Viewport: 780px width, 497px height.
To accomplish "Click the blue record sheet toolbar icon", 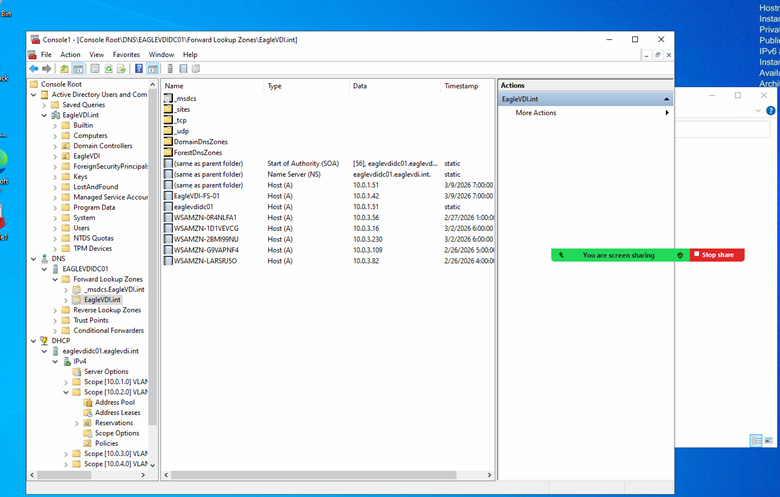I will [183, 69].
